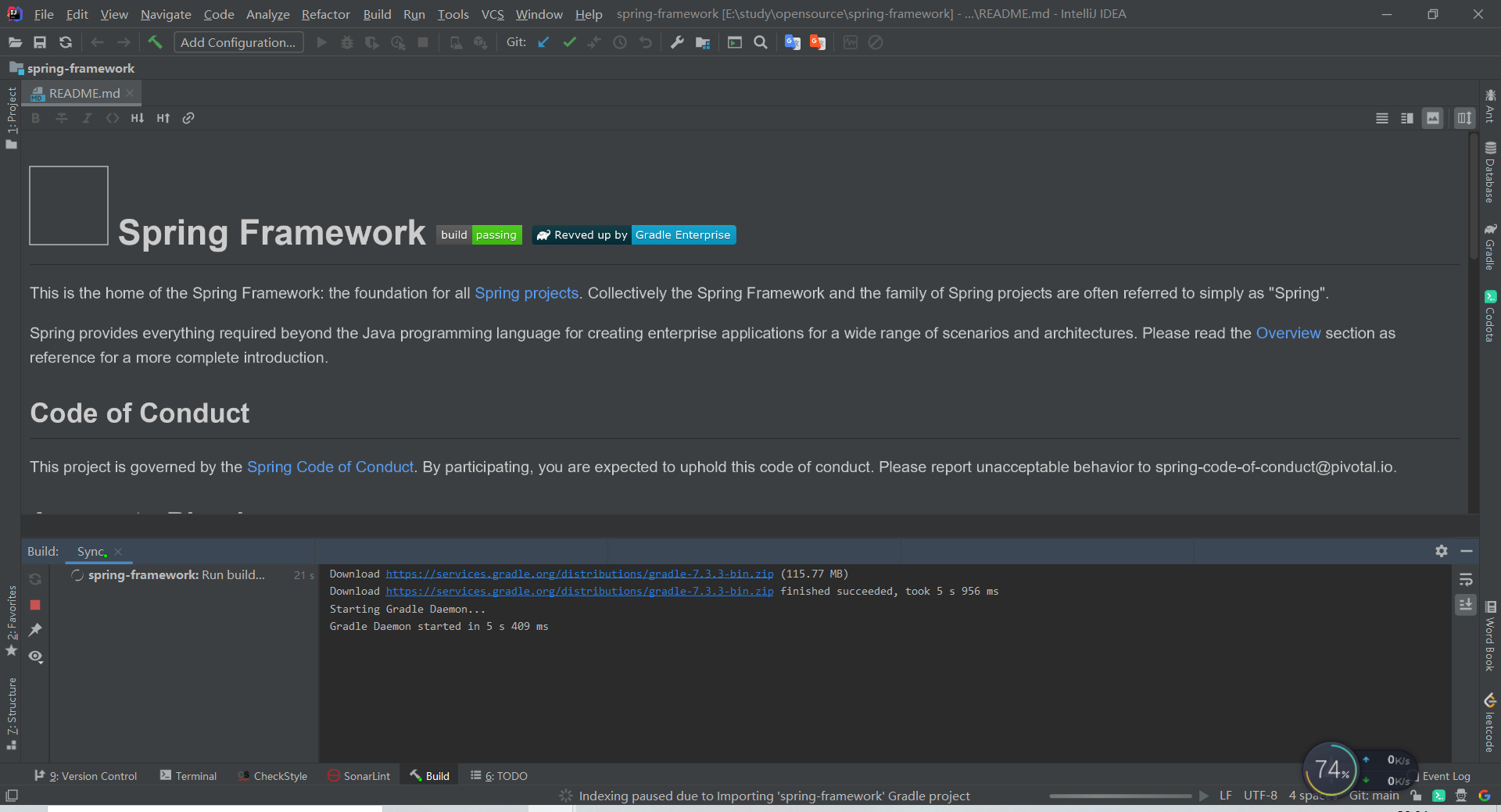Click the build passing badge
The image size is (1501, 812).
pyautogui.click(x=479, y=234)
